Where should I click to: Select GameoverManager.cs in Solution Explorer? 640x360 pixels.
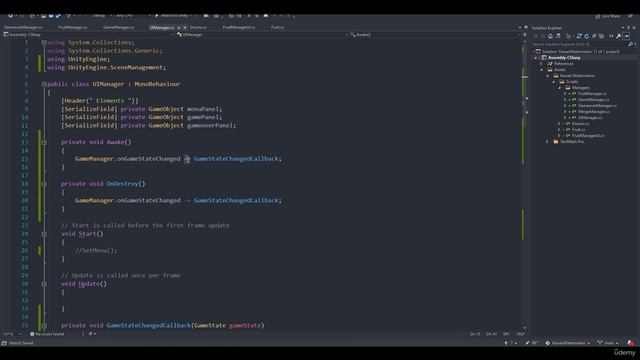[597, 106]
